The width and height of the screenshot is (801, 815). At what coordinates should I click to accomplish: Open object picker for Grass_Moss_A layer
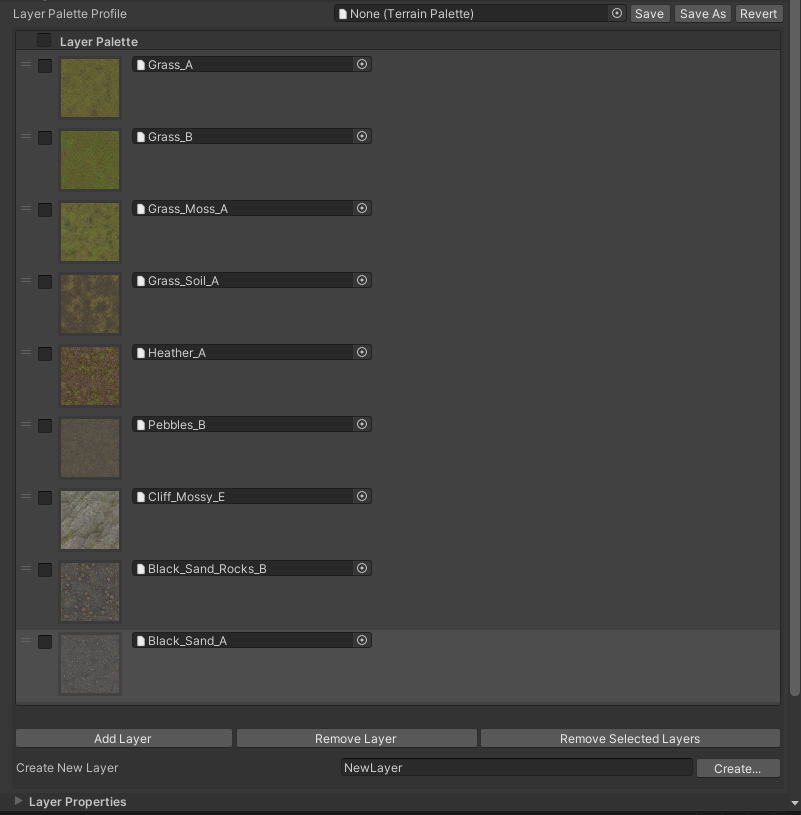[362, 208]
